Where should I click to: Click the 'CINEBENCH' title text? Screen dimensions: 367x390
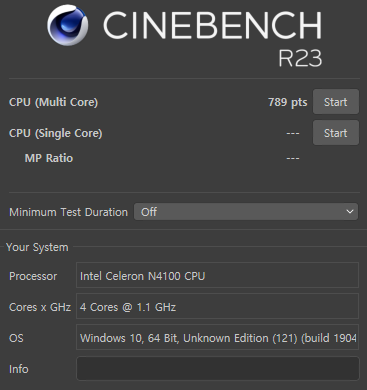coord(213,25)
